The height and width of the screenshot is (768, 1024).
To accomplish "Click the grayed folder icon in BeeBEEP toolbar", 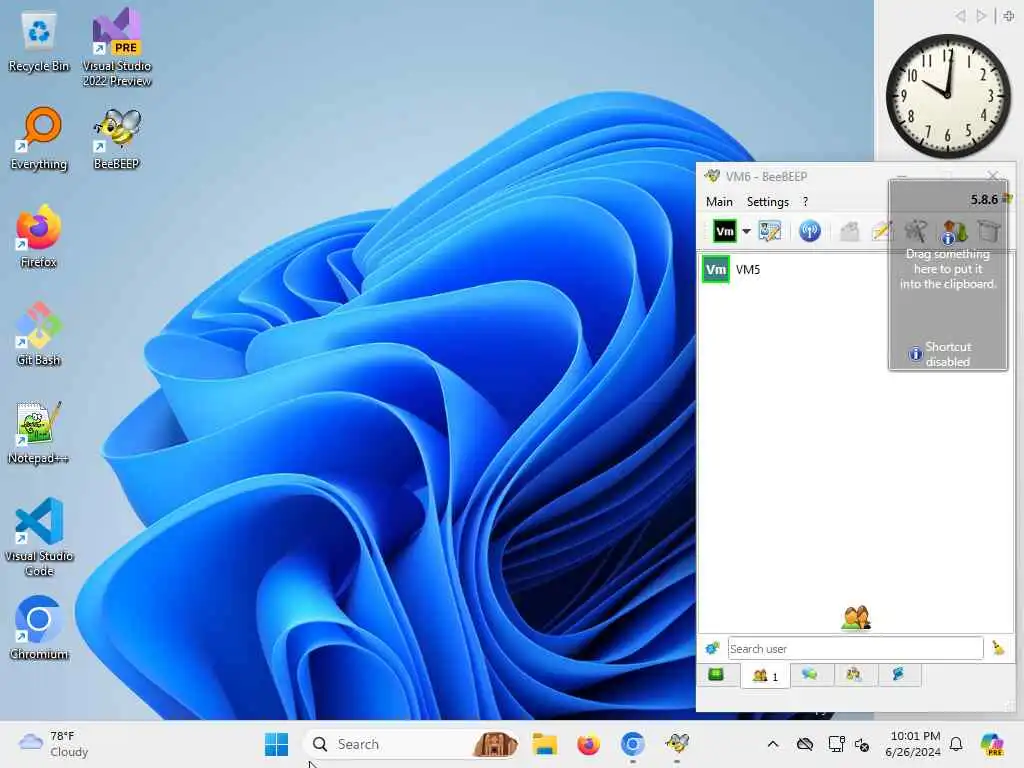I will (849, 231).
